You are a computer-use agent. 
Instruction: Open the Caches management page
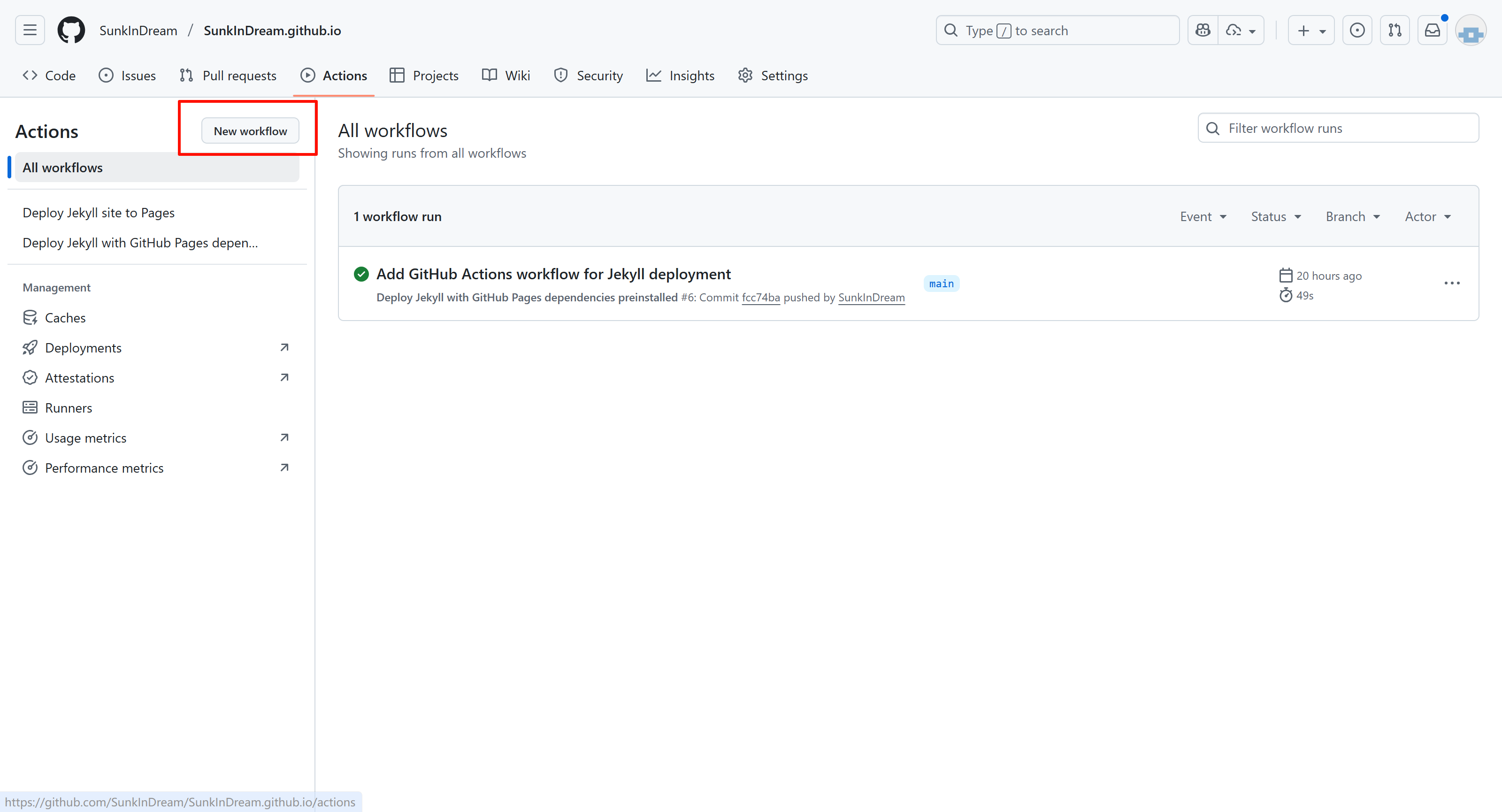click(65, 318)
